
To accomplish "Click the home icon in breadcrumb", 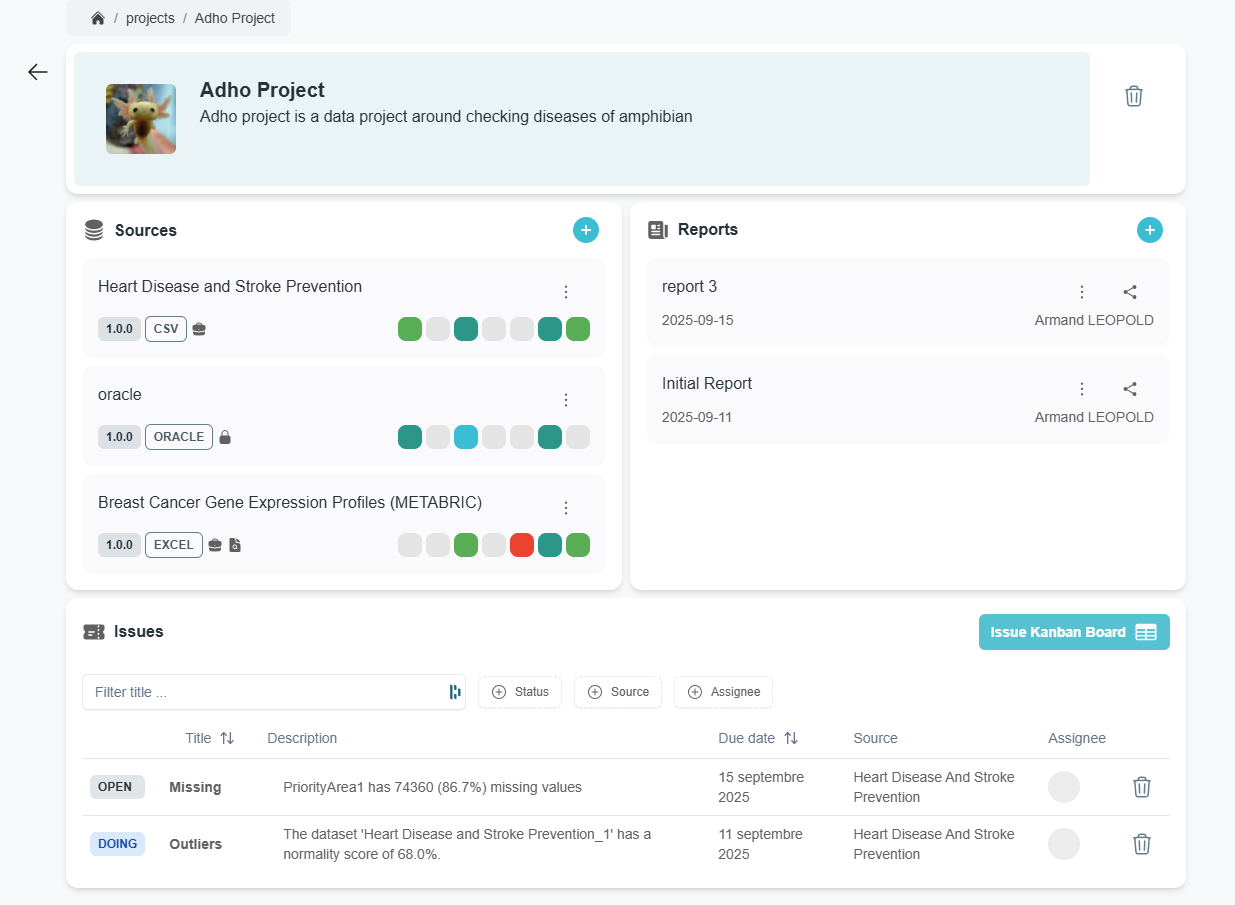I will 97,18.
